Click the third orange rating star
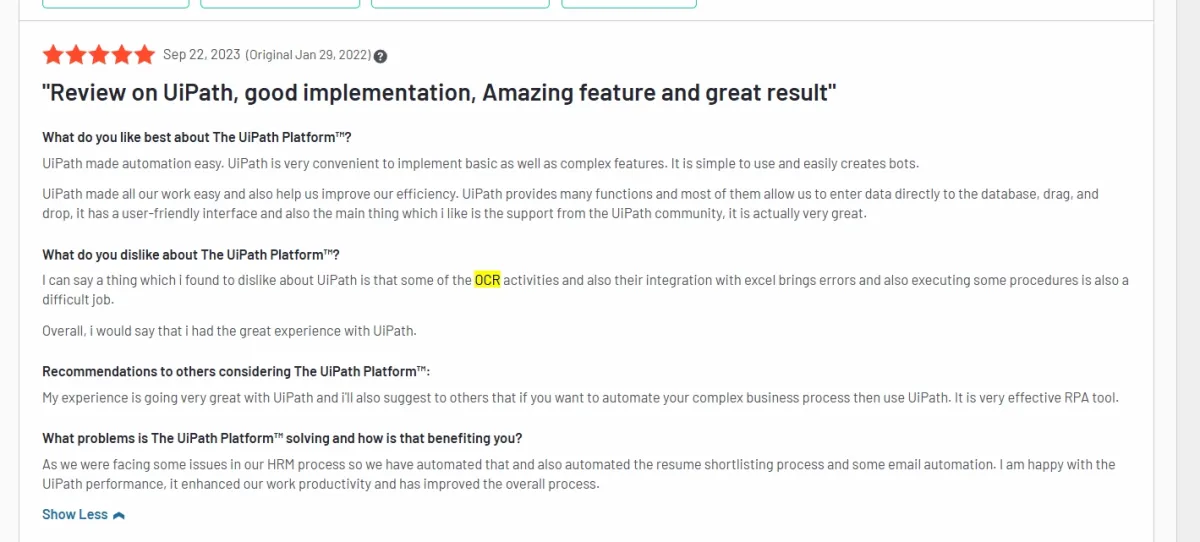Image resolution: width=1200 pixels, height=542 pixels. pos(99,55)
